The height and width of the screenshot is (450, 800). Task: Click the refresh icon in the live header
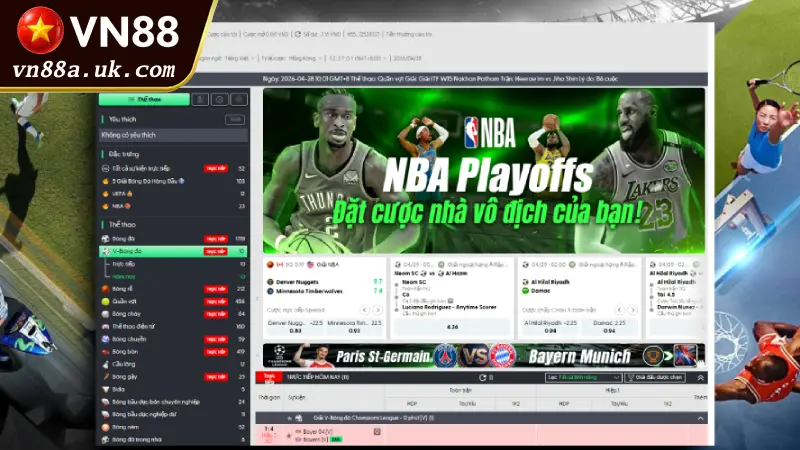tap(482, 378)
